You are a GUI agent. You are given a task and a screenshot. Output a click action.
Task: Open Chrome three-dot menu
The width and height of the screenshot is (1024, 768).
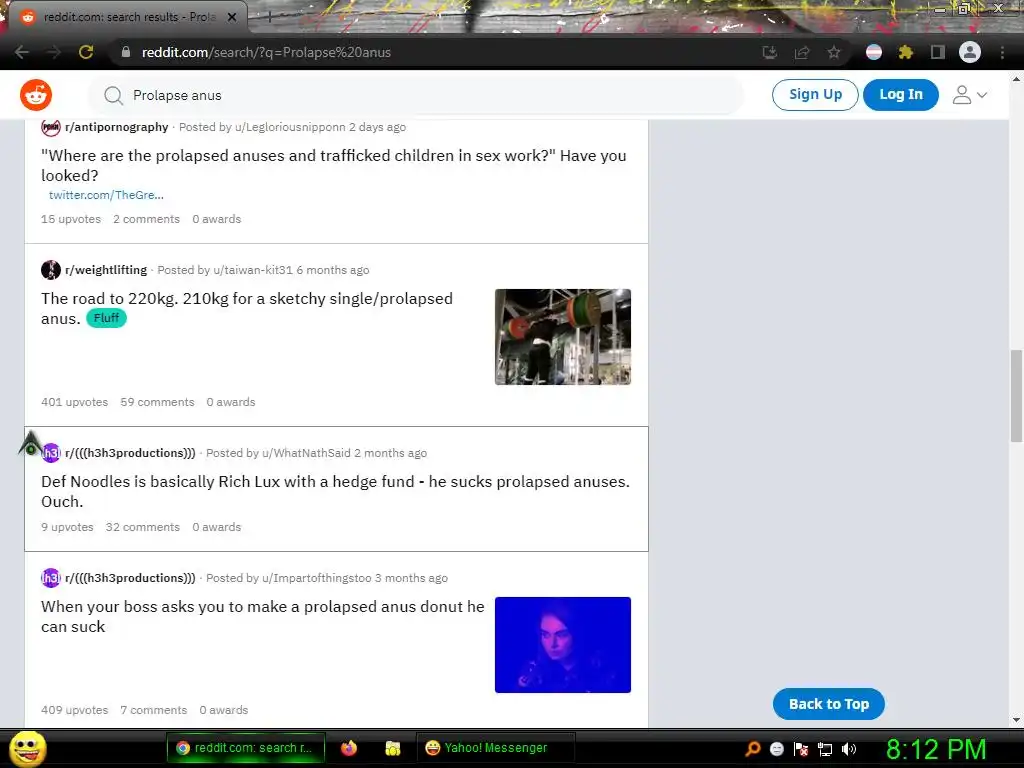click(x=1002, y=52)
